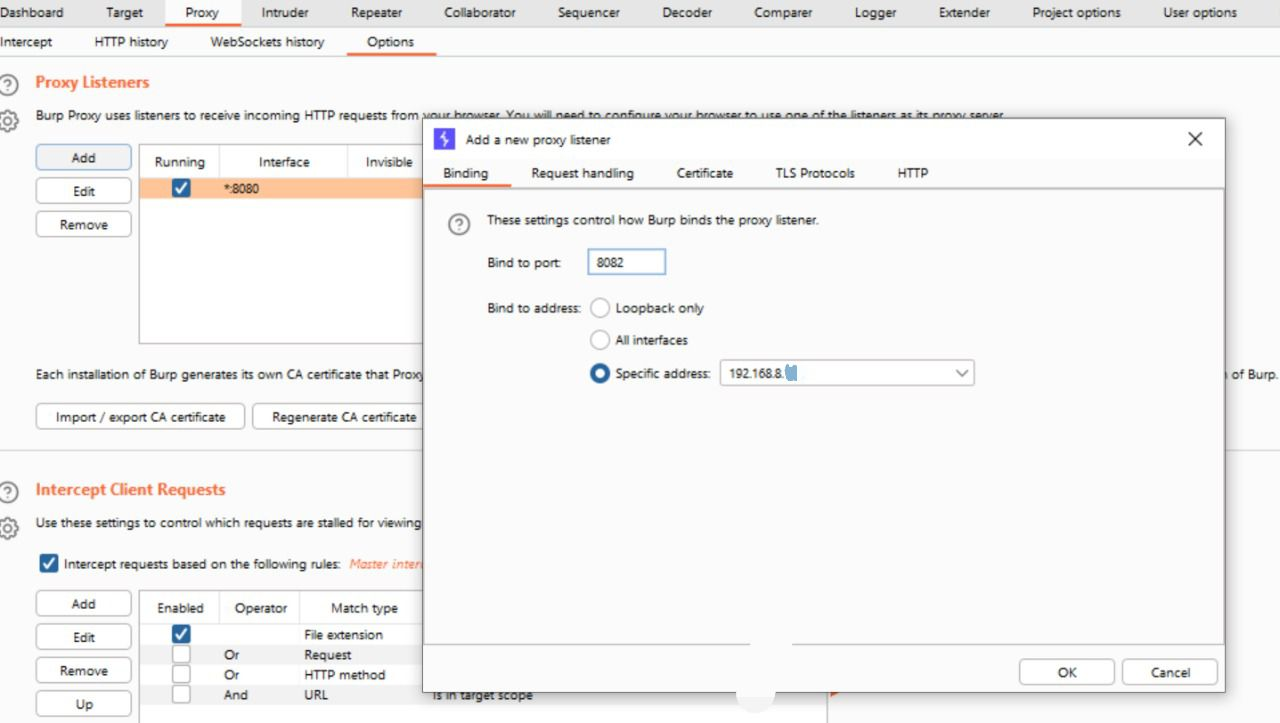Viewport: 1280px width, 723px height.
Task: Switch to HTTP history sub-tab
Action: pos(131,42)
